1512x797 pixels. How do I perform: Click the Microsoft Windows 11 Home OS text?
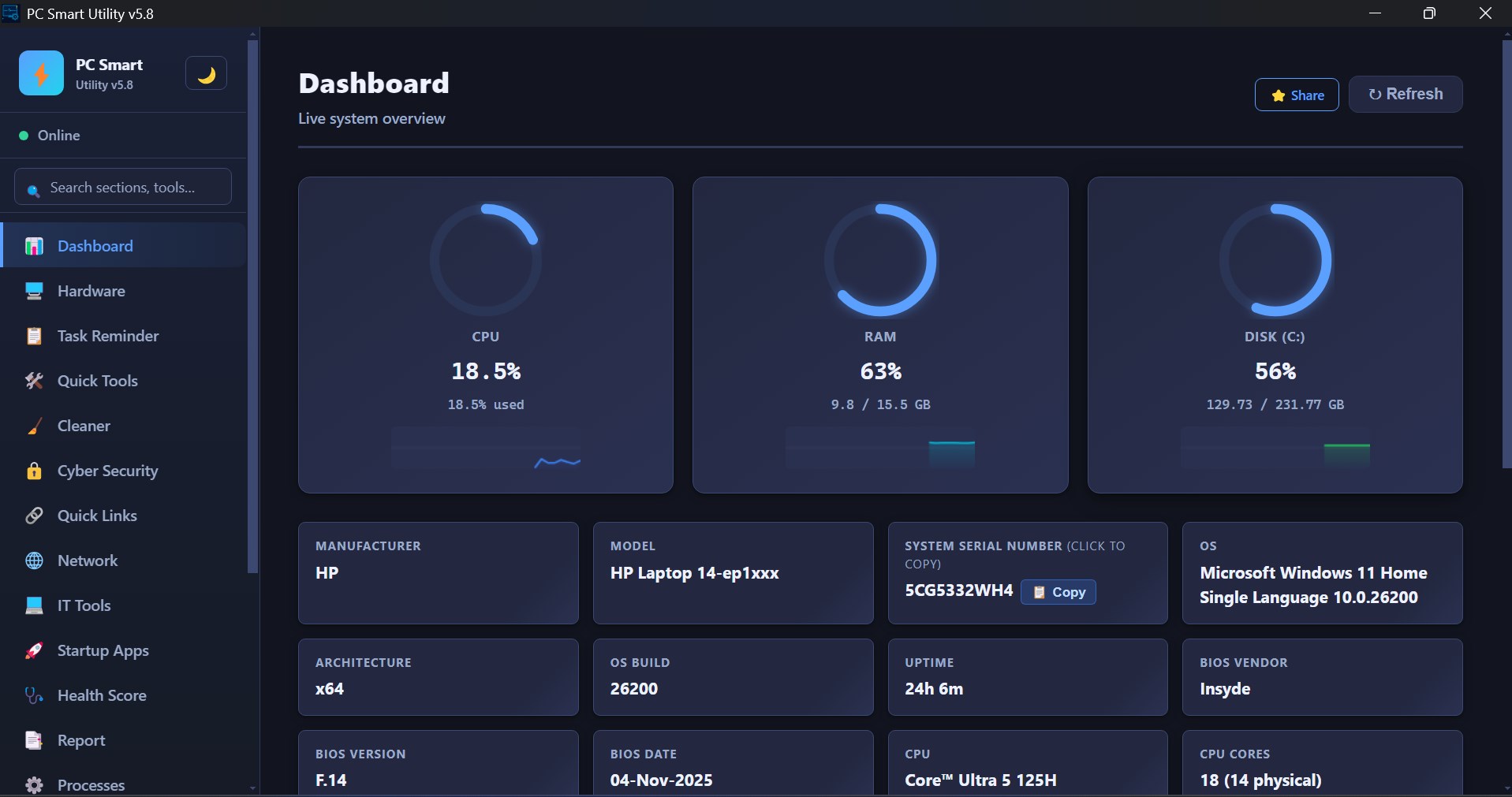1313,585
